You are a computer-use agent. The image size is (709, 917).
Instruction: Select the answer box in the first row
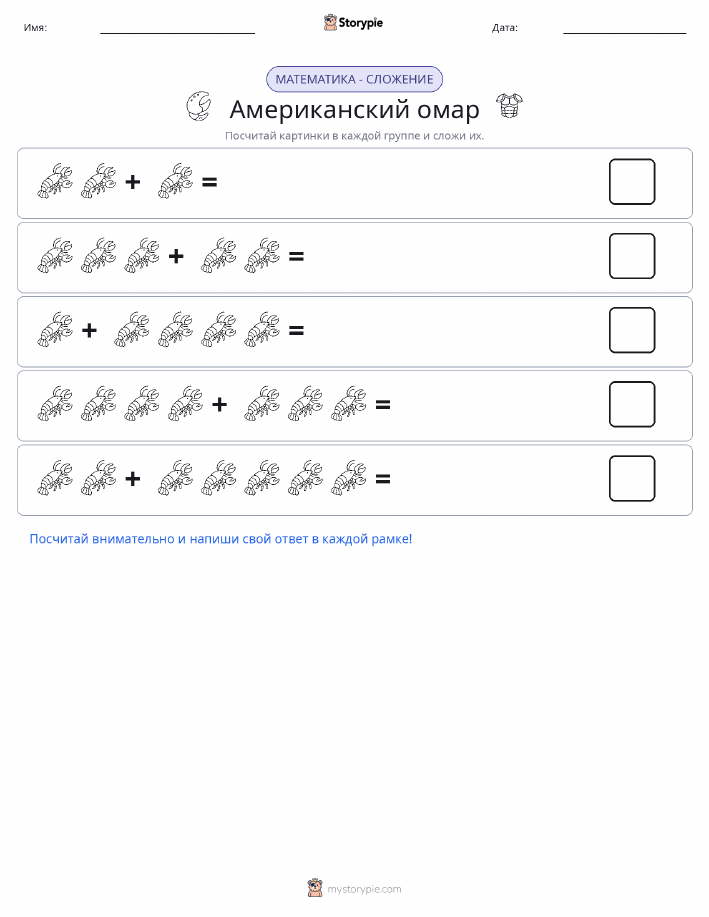(x=632, y=181)
